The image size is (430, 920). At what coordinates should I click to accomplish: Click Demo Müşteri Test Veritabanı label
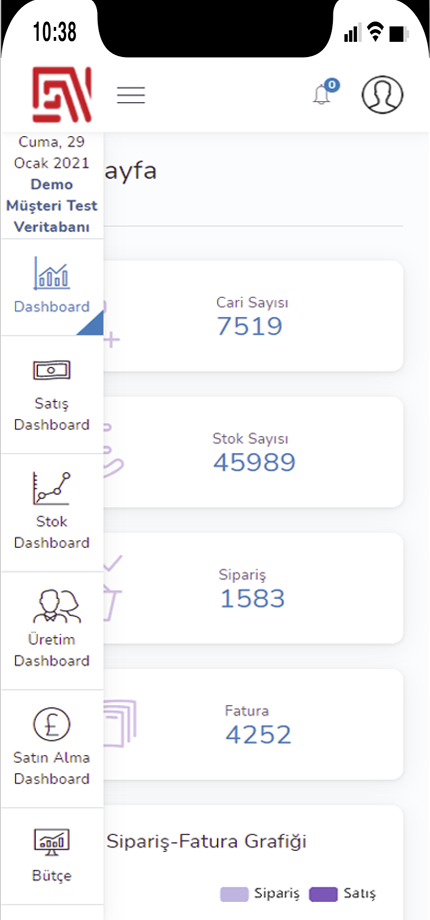pyautogui.click(x=52, y=206)
